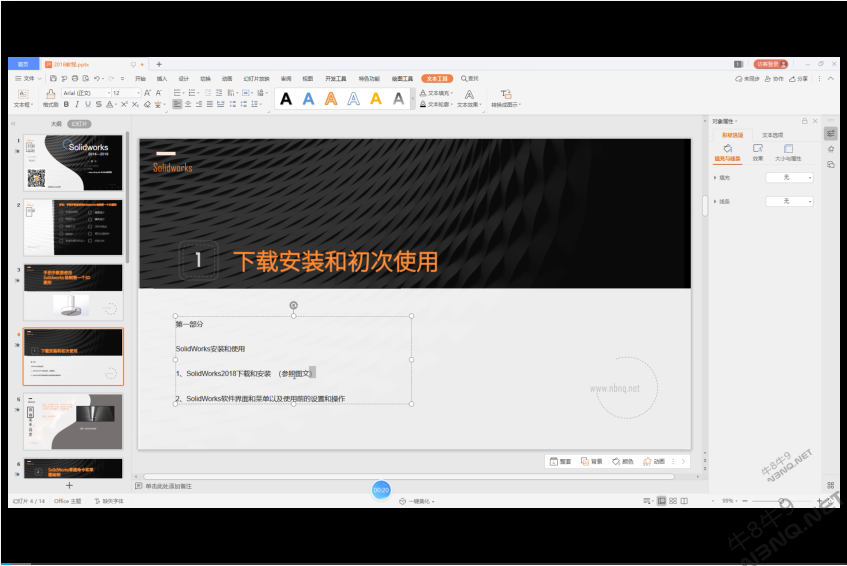Toggle Italic formatting

pyautogui.click(x=77, y=104)
